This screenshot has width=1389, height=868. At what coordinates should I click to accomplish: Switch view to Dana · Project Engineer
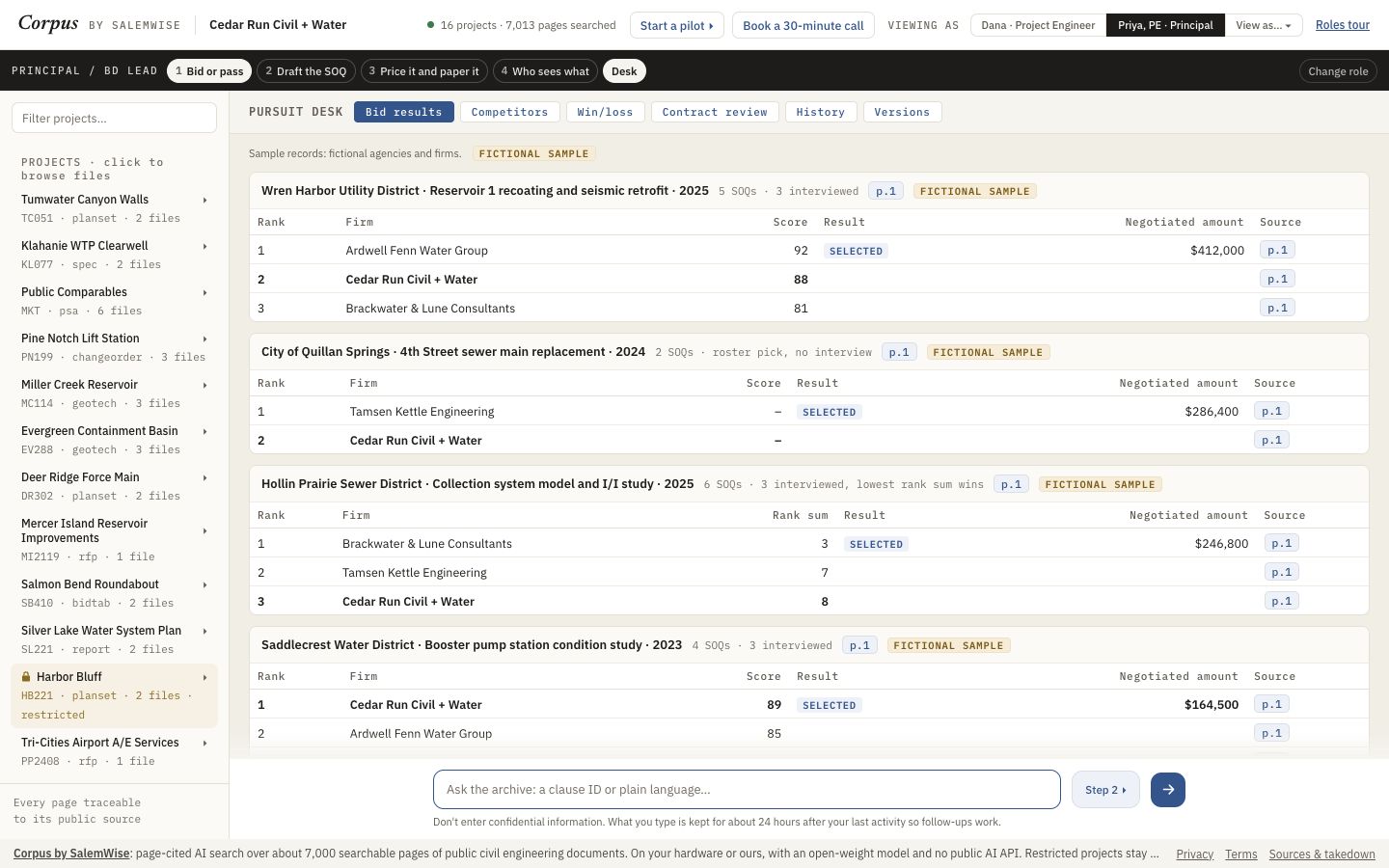[x=1038, y=25]
